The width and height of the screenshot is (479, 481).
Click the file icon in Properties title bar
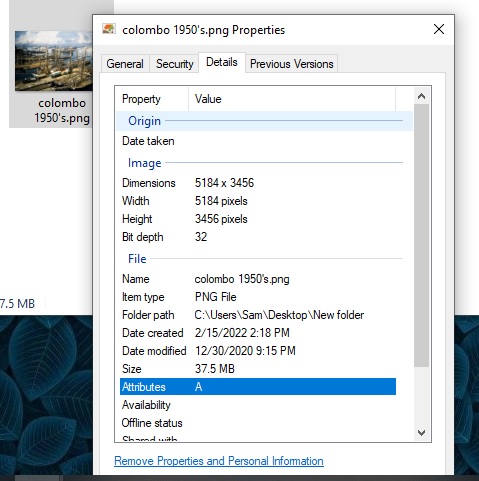point(109,29)
